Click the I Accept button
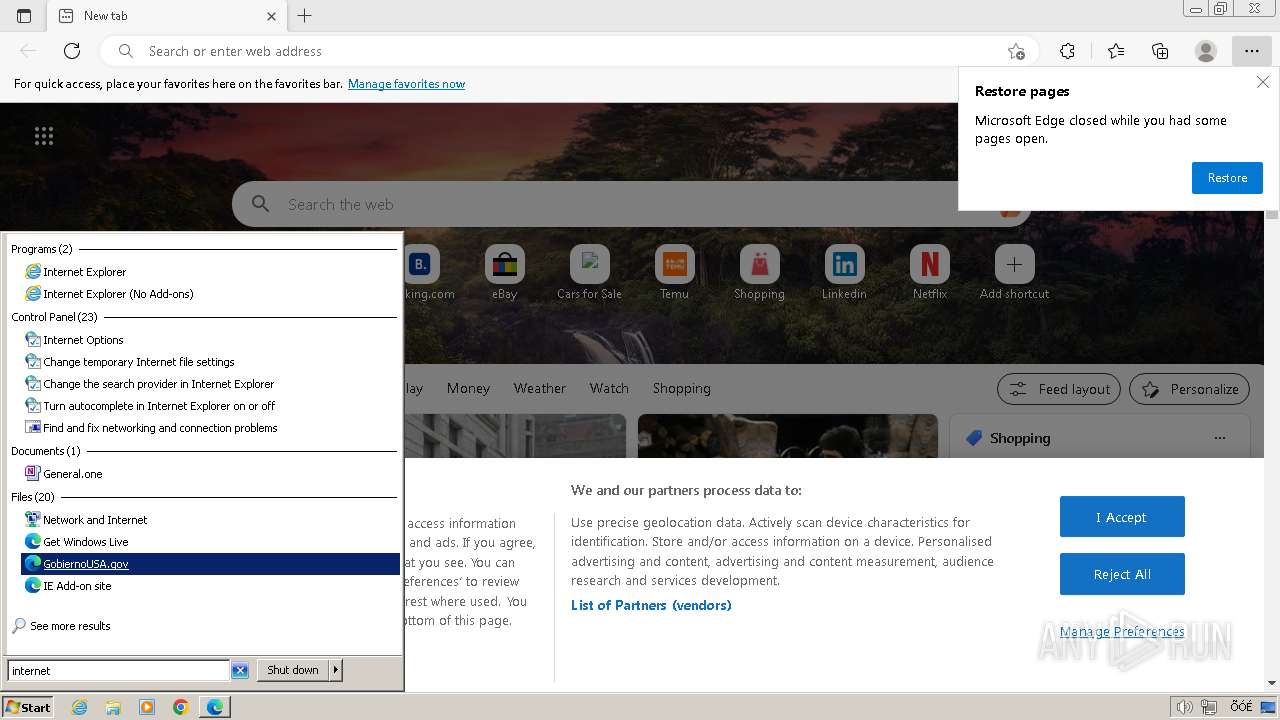1280x720 pixels. pos(1122,517)
